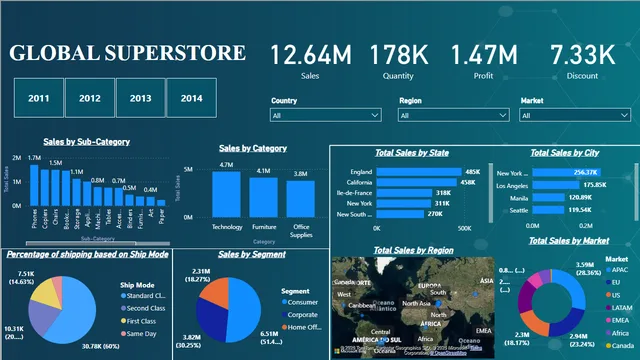Screen dimensions: 640x360
Task: Click the Sales by Category chart title
Action: click(253, 148)
